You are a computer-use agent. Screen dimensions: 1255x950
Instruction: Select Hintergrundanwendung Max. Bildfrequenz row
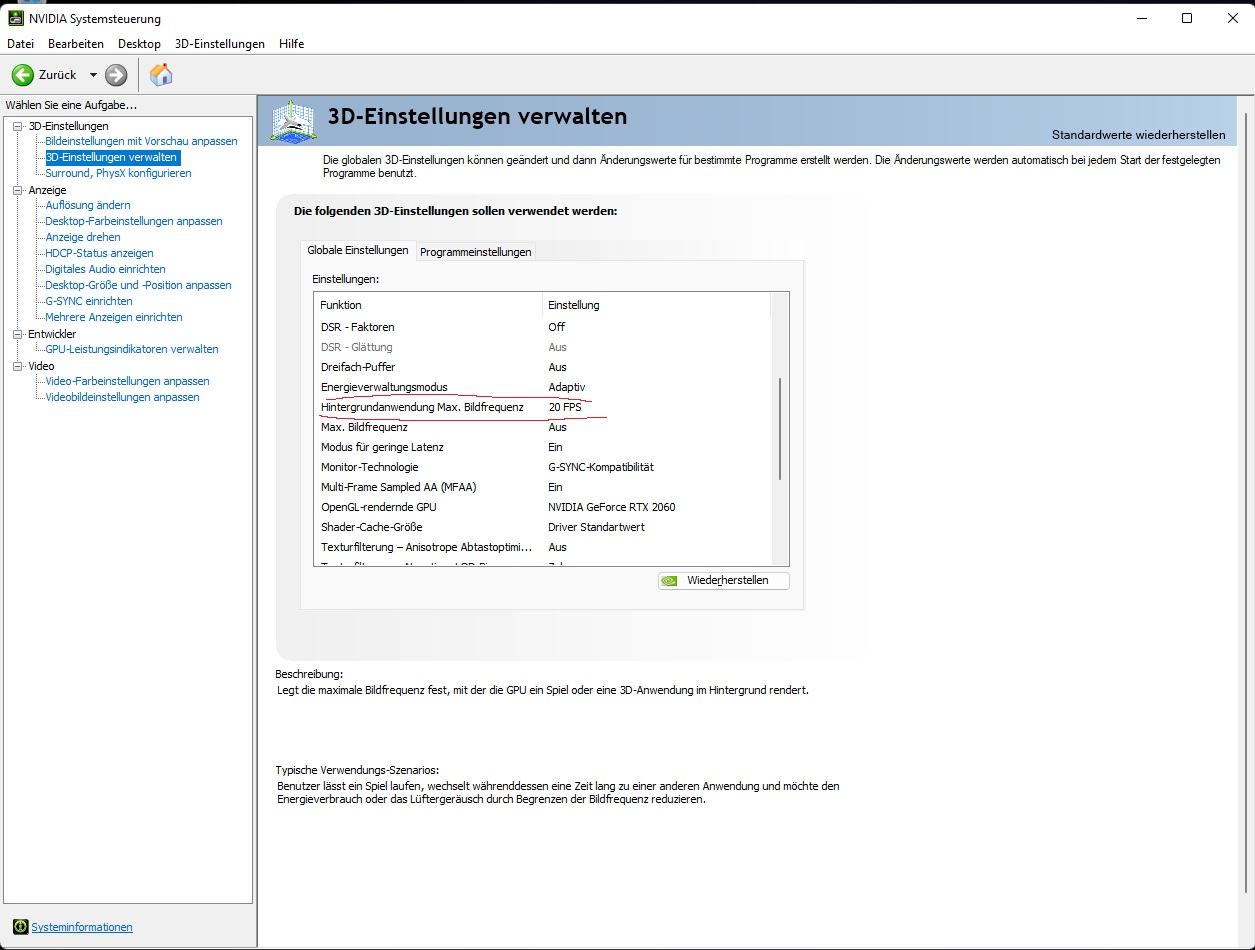pos(543,407)
